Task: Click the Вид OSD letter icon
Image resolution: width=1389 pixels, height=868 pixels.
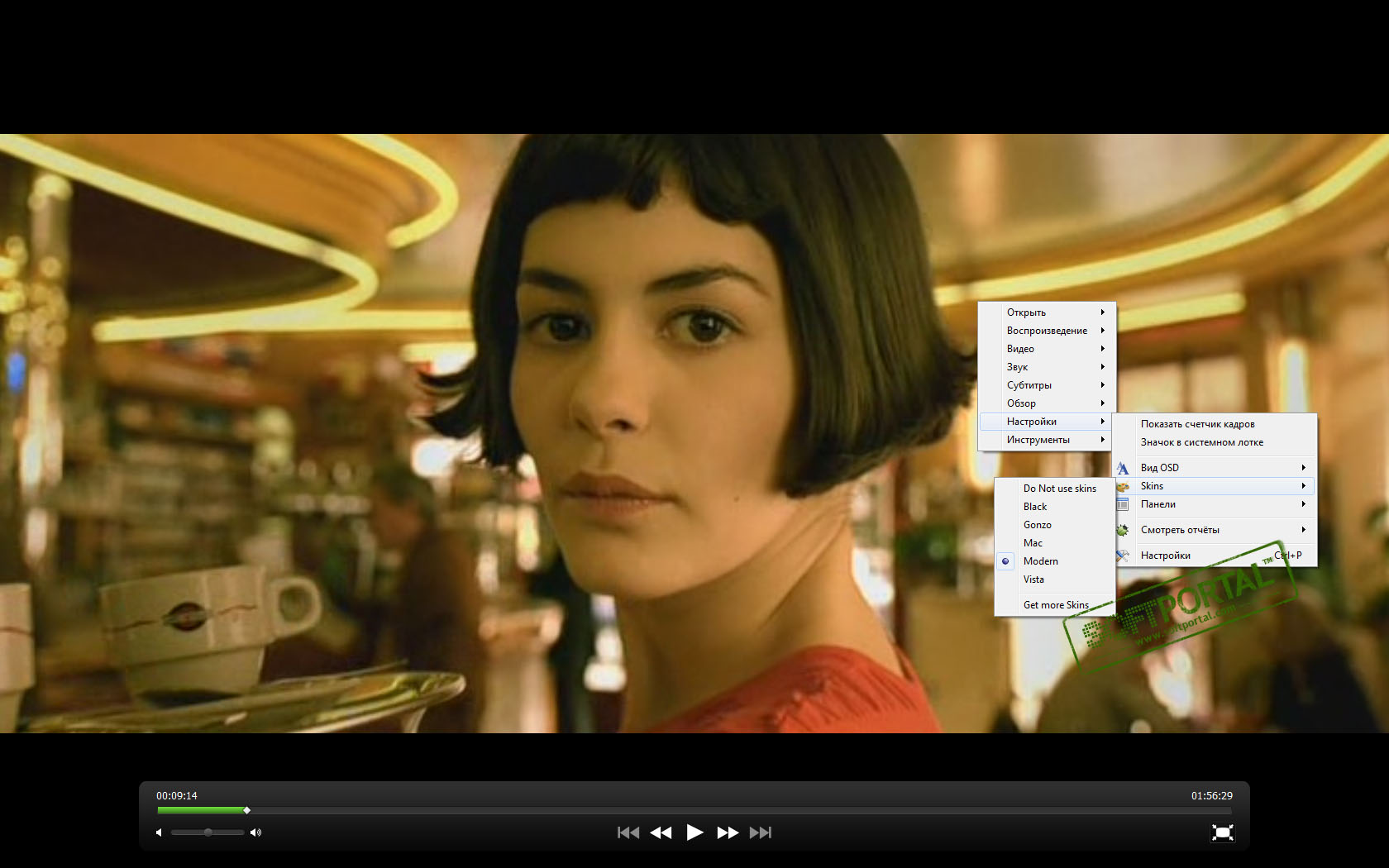Action: 1122,468
